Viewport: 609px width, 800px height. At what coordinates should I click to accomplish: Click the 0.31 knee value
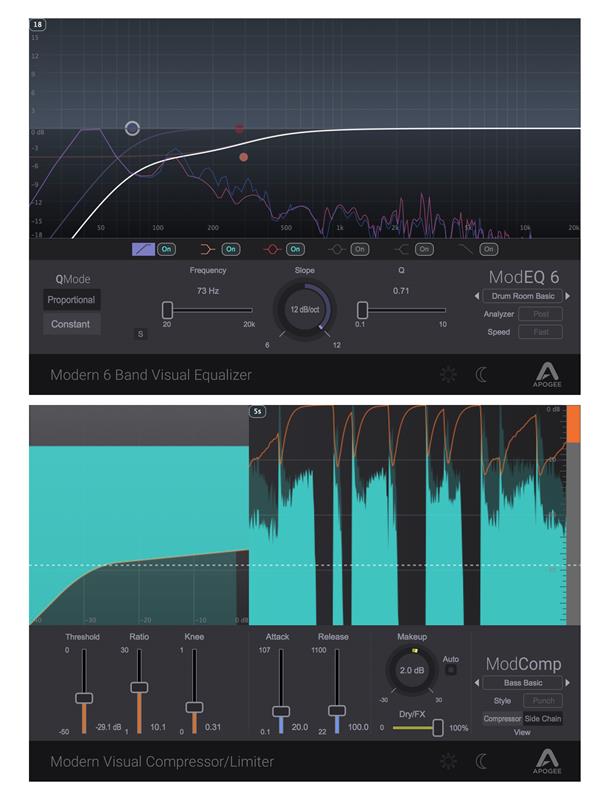coord(213,727)
